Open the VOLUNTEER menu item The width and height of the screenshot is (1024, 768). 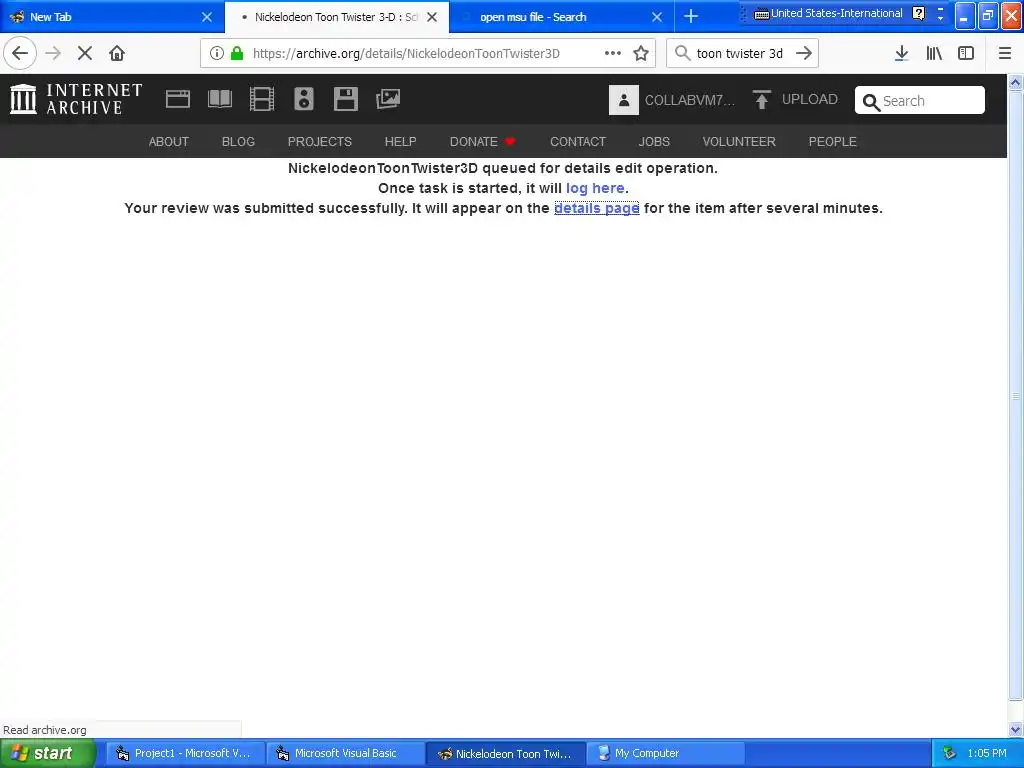739,142
